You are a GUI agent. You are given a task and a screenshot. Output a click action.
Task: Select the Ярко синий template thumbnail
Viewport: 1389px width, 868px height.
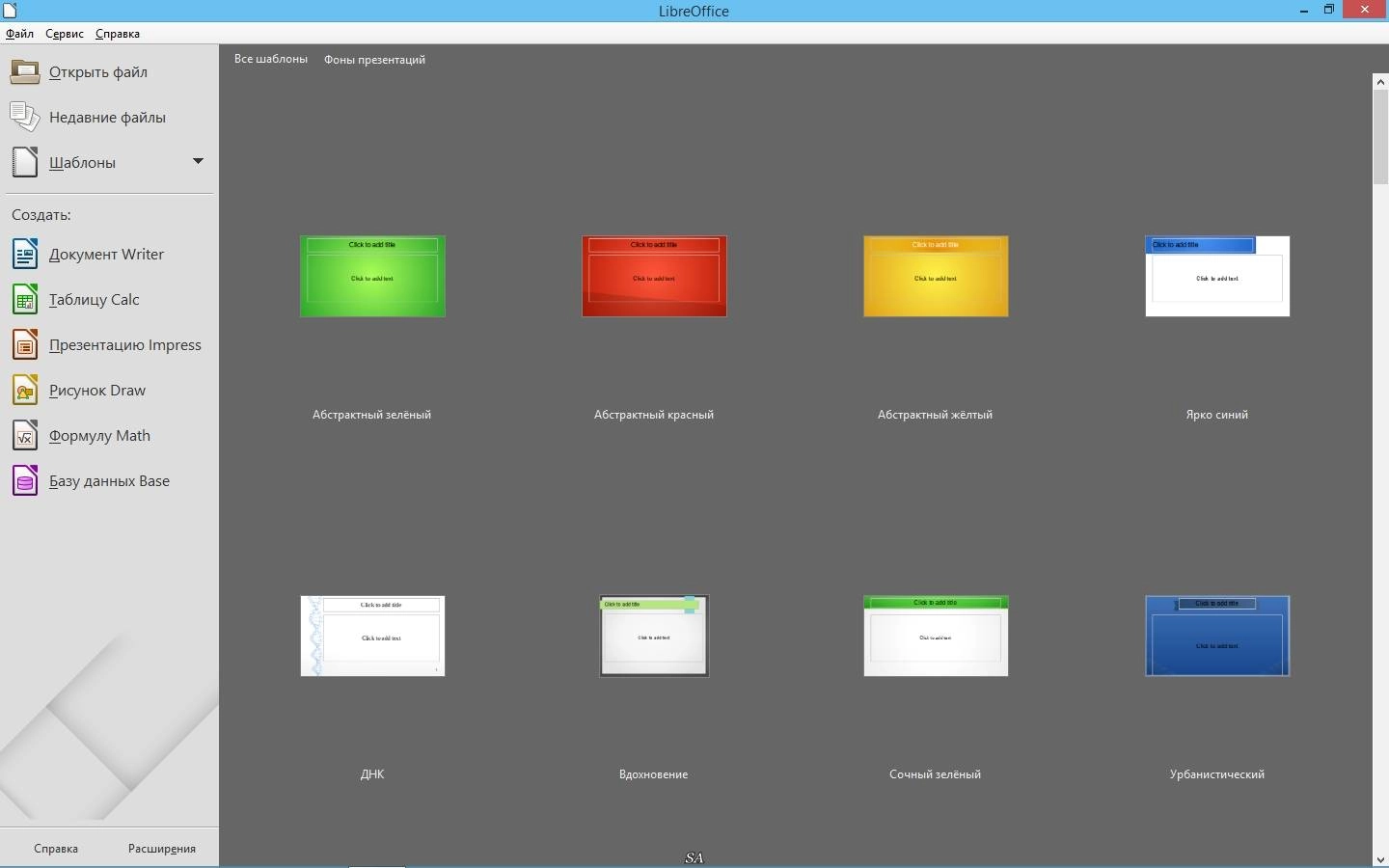click(x=1217, y=276)
